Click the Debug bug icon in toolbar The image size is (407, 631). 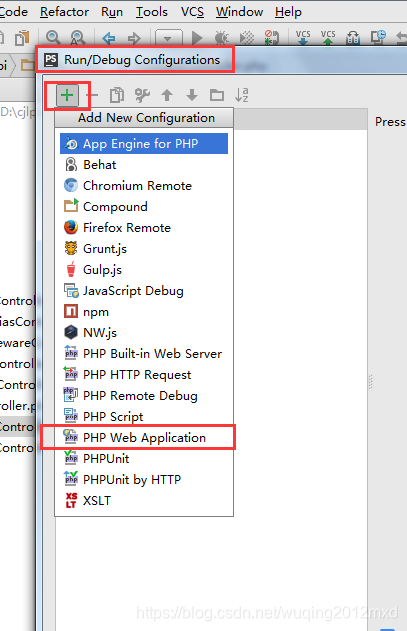tap(221, 38)
